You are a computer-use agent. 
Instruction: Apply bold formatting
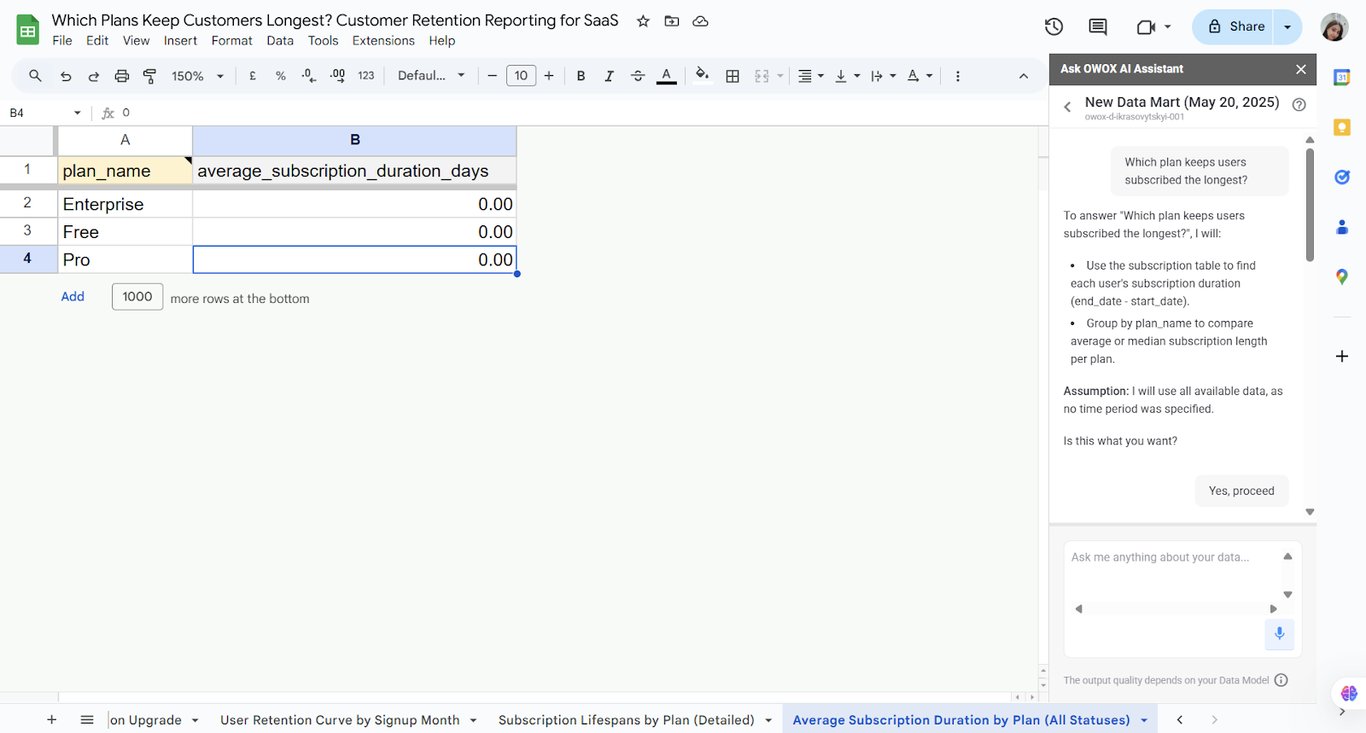[581, 76]
